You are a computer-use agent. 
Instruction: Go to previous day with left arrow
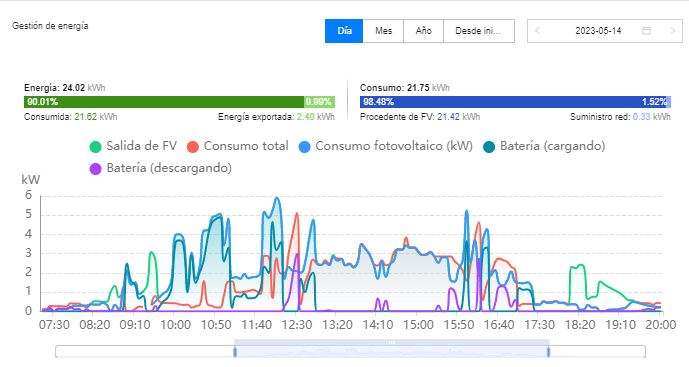pyautogui.click(x=537, y=31)
